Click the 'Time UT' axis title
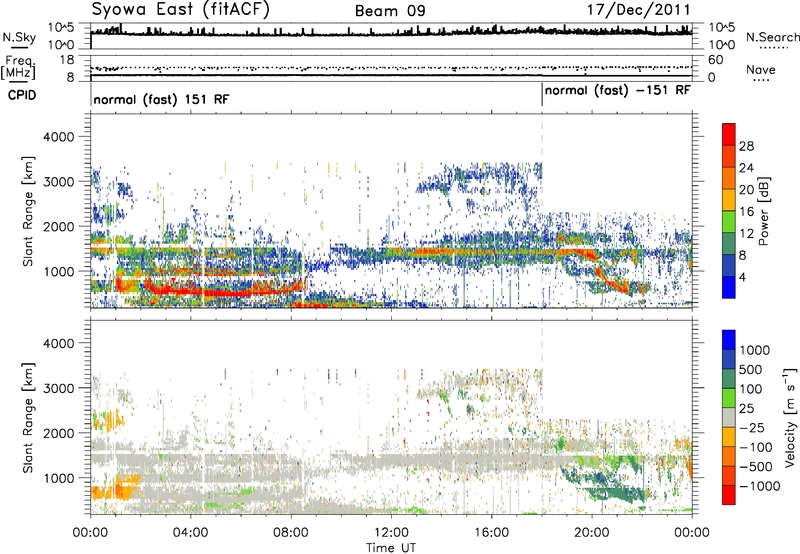Viewport: 800px width, 554px height. coord(391,548)
